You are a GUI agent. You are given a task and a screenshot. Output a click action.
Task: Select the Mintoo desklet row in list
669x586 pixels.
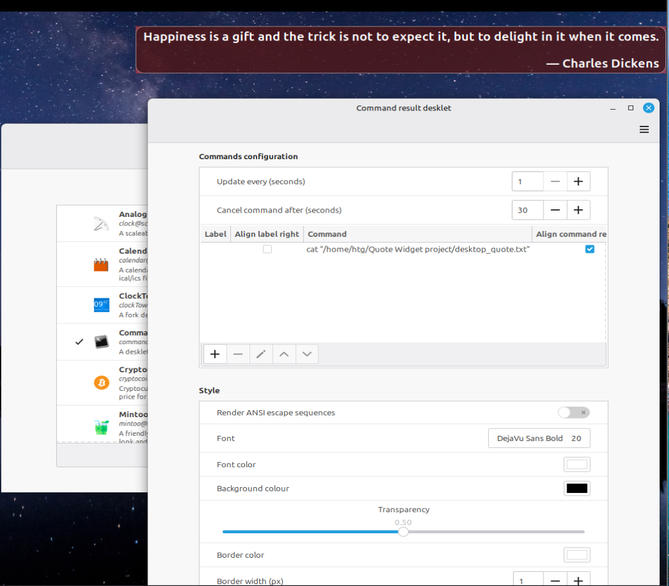(102, 424)
